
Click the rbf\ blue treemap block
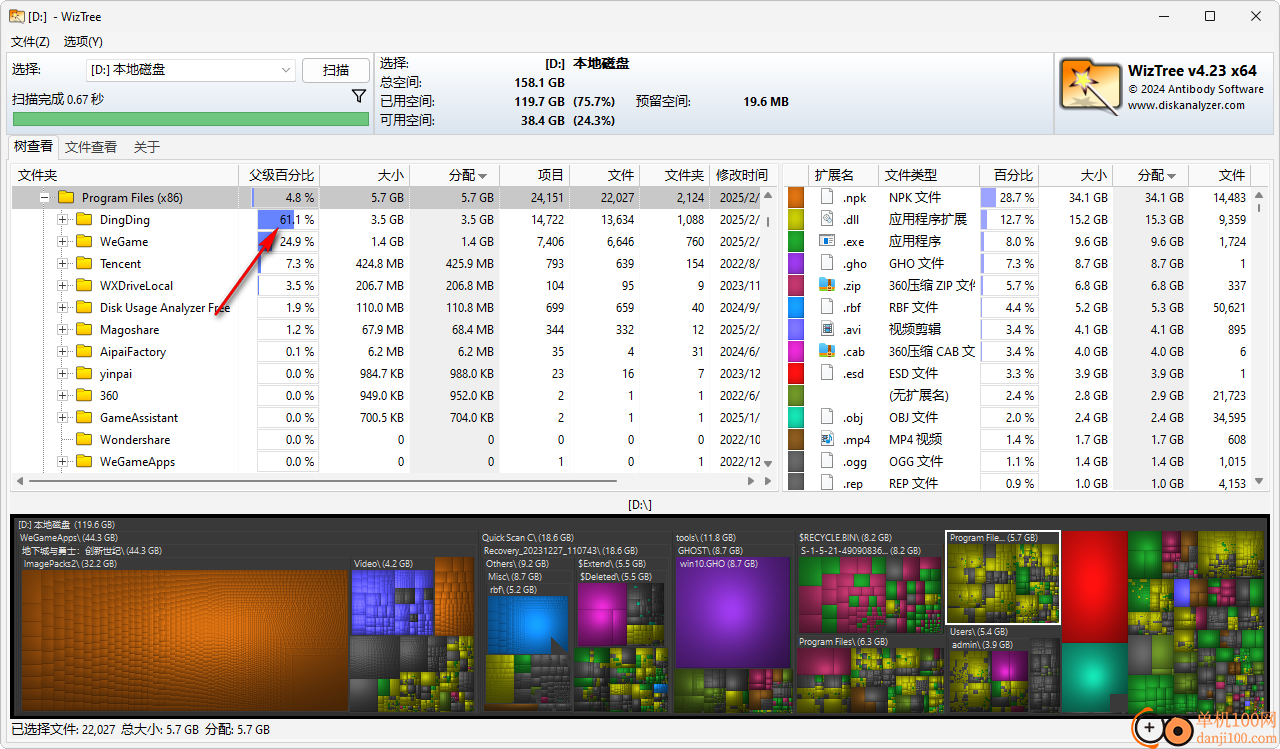(527, 625)
